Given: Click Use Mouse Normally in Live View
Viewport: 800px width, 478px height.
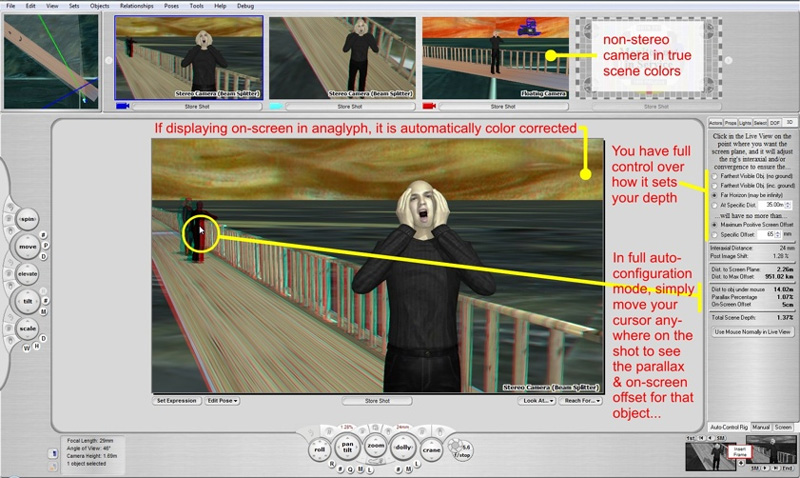Looking at the screenshot, I should 752,332.
